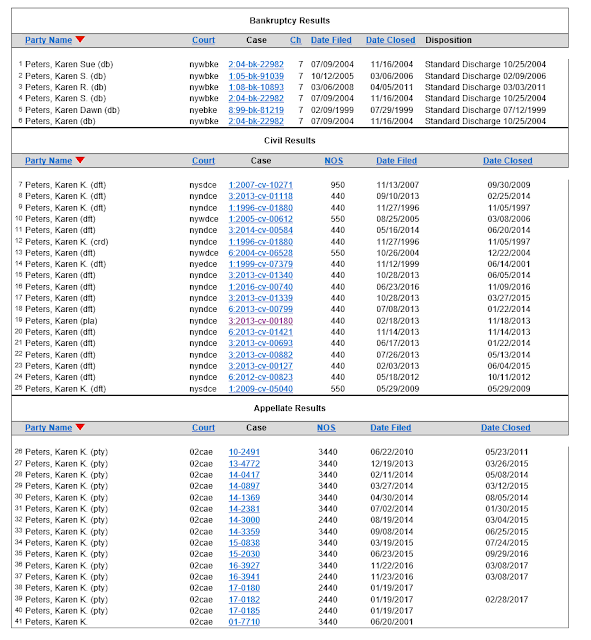Open civil case 1:2009-cv-05040
The image size is (591, 640).
coord(260,389)
